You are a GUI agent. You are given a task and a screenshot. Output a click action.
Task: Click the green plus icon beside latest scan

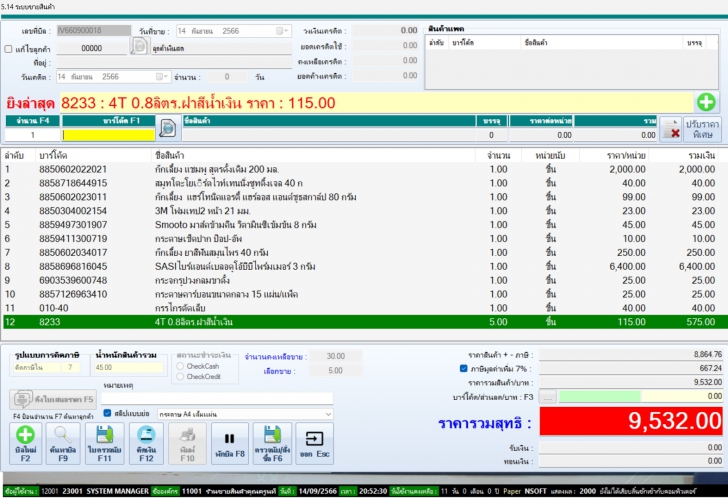[706, 102]
